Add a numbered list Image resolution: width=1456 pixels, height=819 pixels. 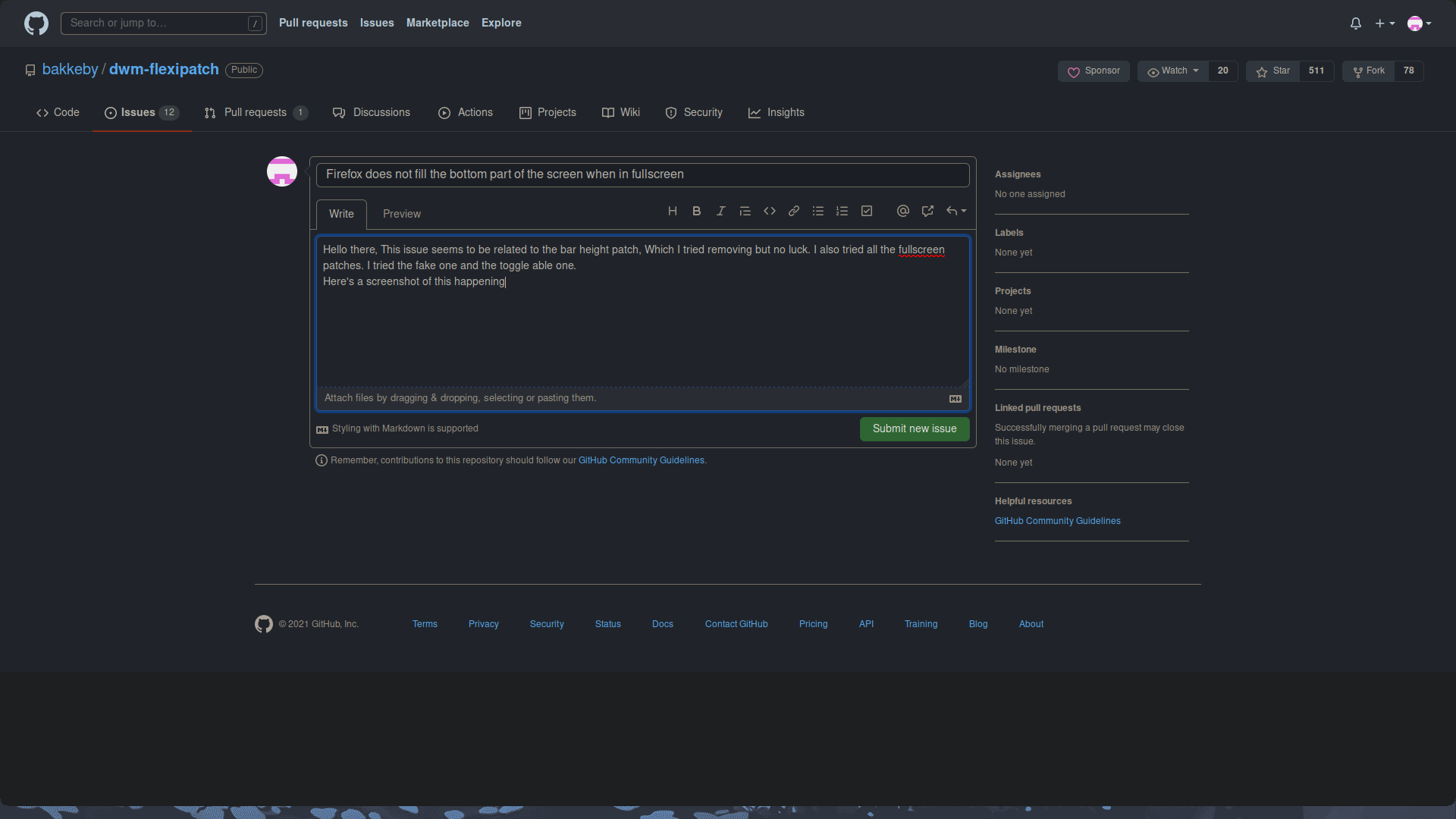pyautogui.click(x=842, y=211)
